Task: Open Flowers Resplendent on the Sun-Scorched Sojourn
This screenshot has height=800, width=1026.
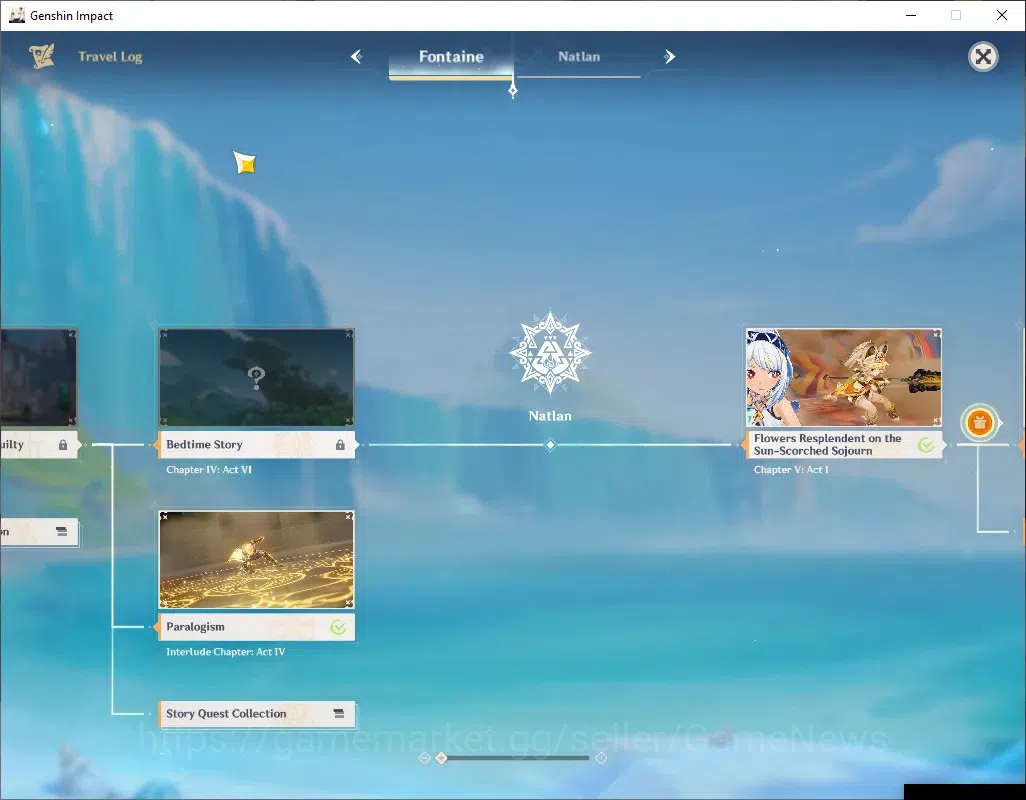Action: click(x=843, y=445)
